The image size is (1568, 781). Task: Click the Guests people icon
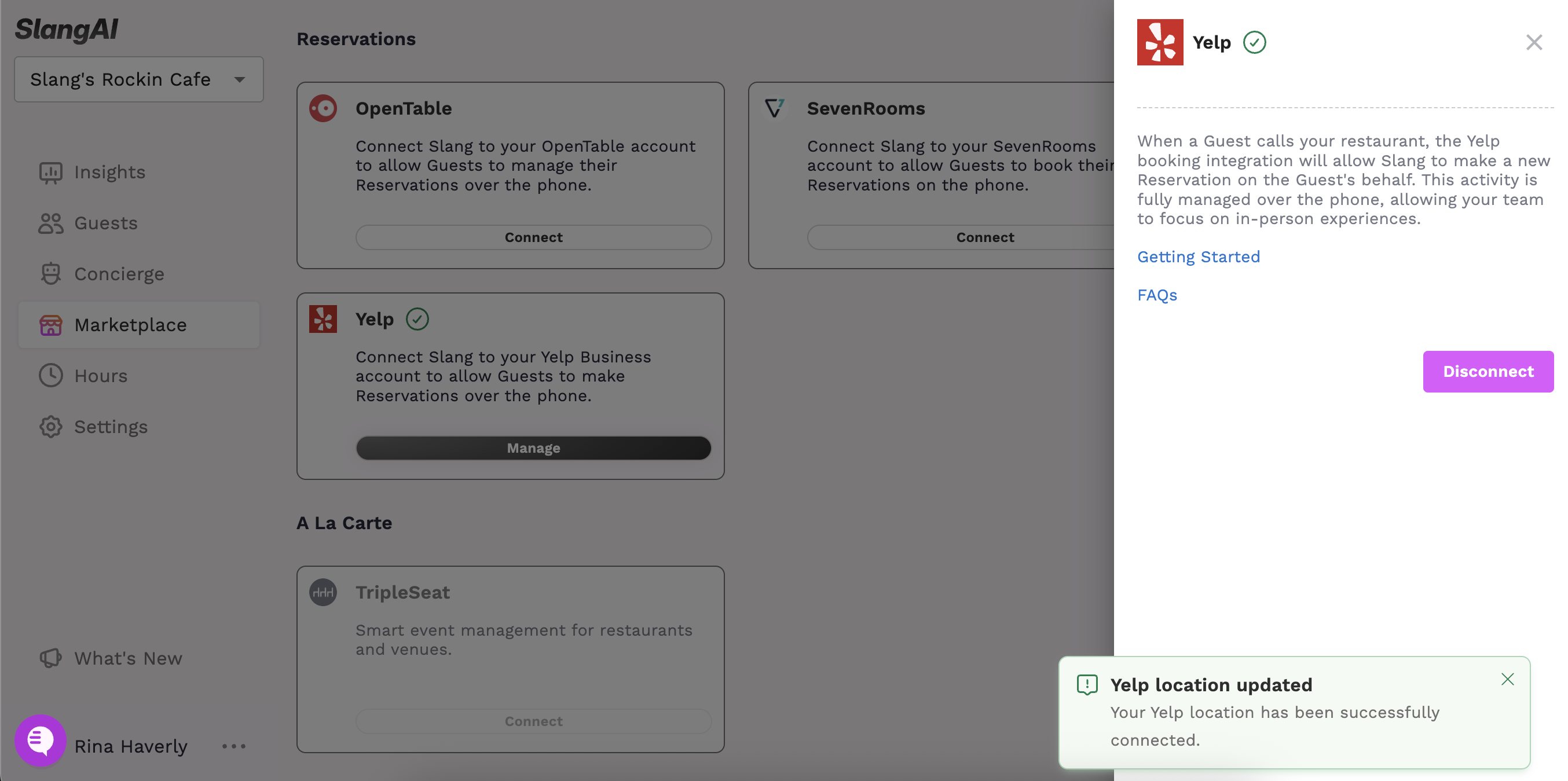point(51,223)
